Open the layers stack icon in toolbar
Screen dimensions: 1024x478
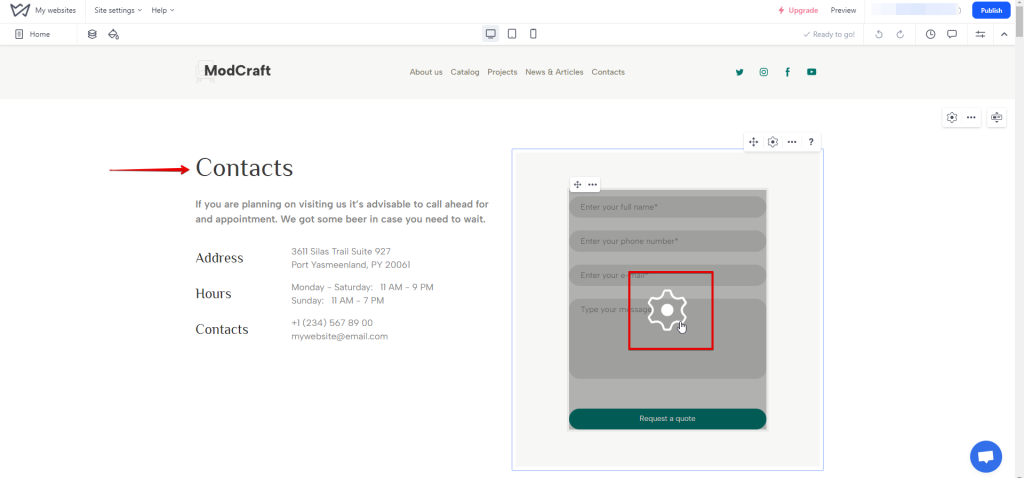[92, 34]
